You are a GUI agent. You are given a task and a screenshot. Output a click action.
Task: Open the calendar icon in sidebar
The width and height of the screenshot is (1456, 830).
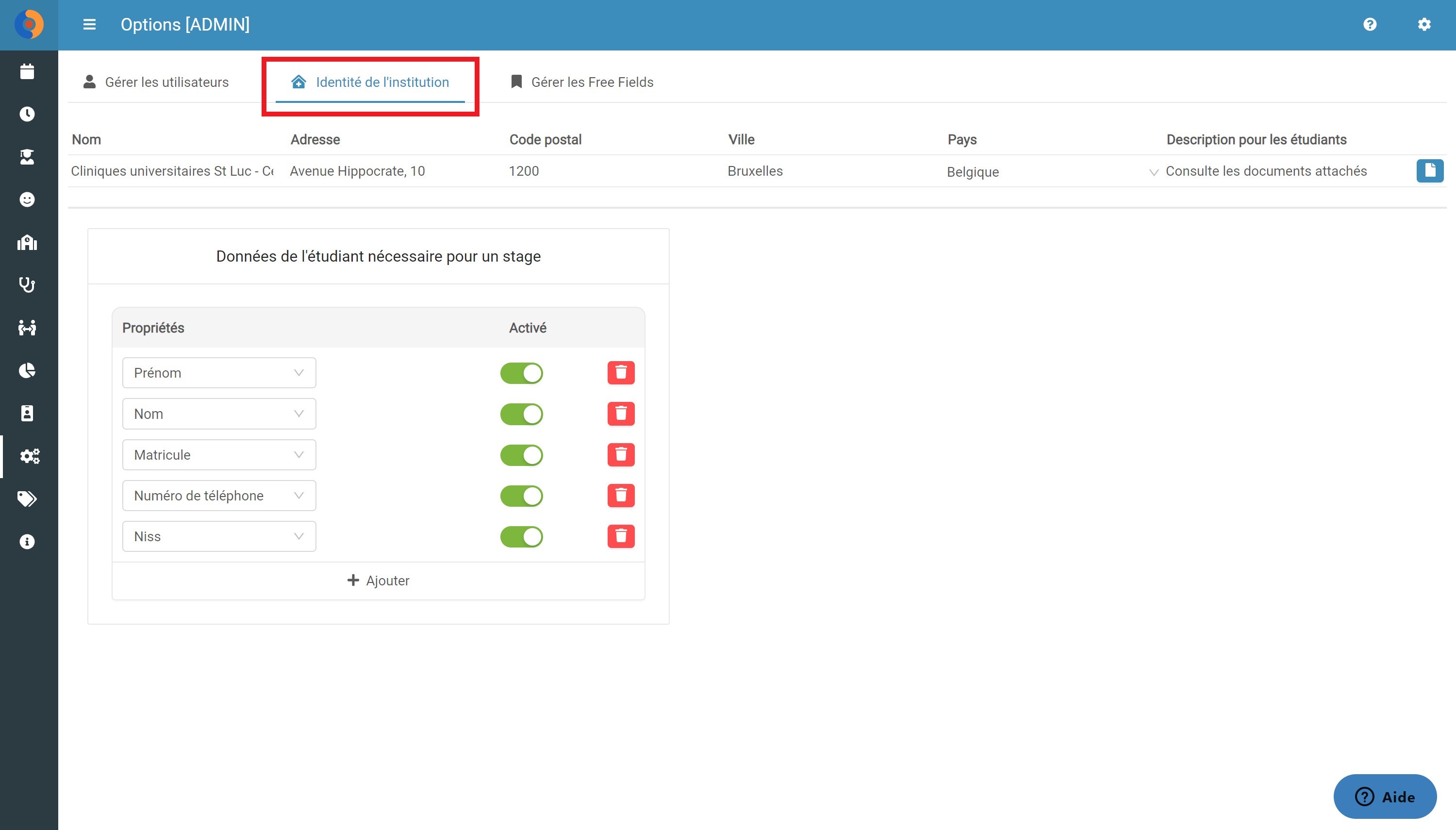point(27,72)
